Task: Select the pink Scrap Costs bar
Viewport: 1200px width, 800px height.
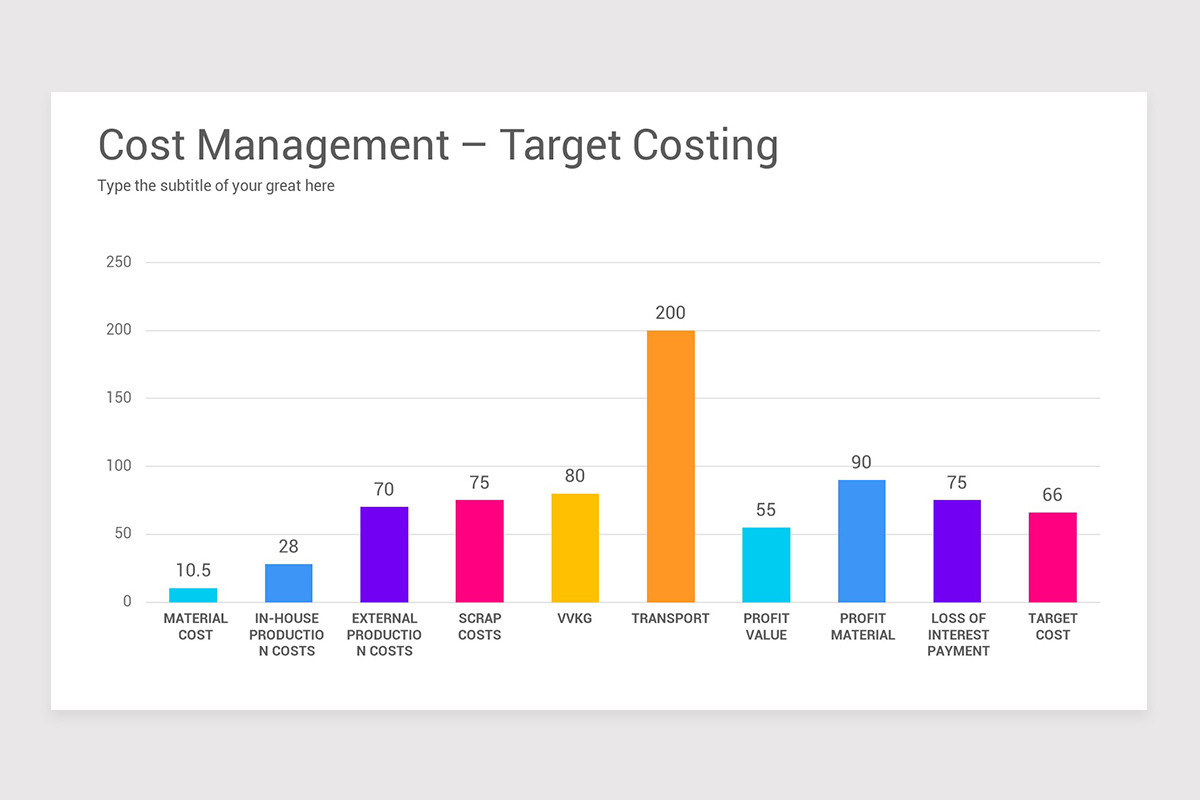Action: (x=479, y=550)
